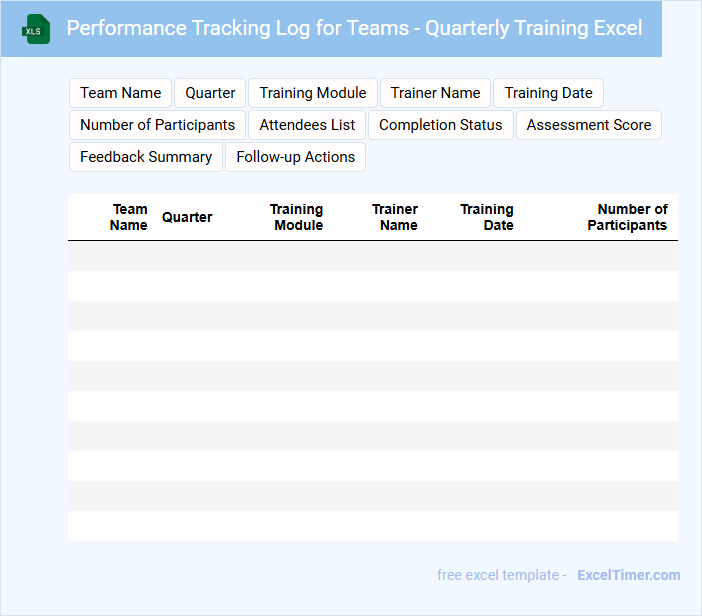Choose the Trainer Name tag

pyautogui.click(x=435, y=93)
